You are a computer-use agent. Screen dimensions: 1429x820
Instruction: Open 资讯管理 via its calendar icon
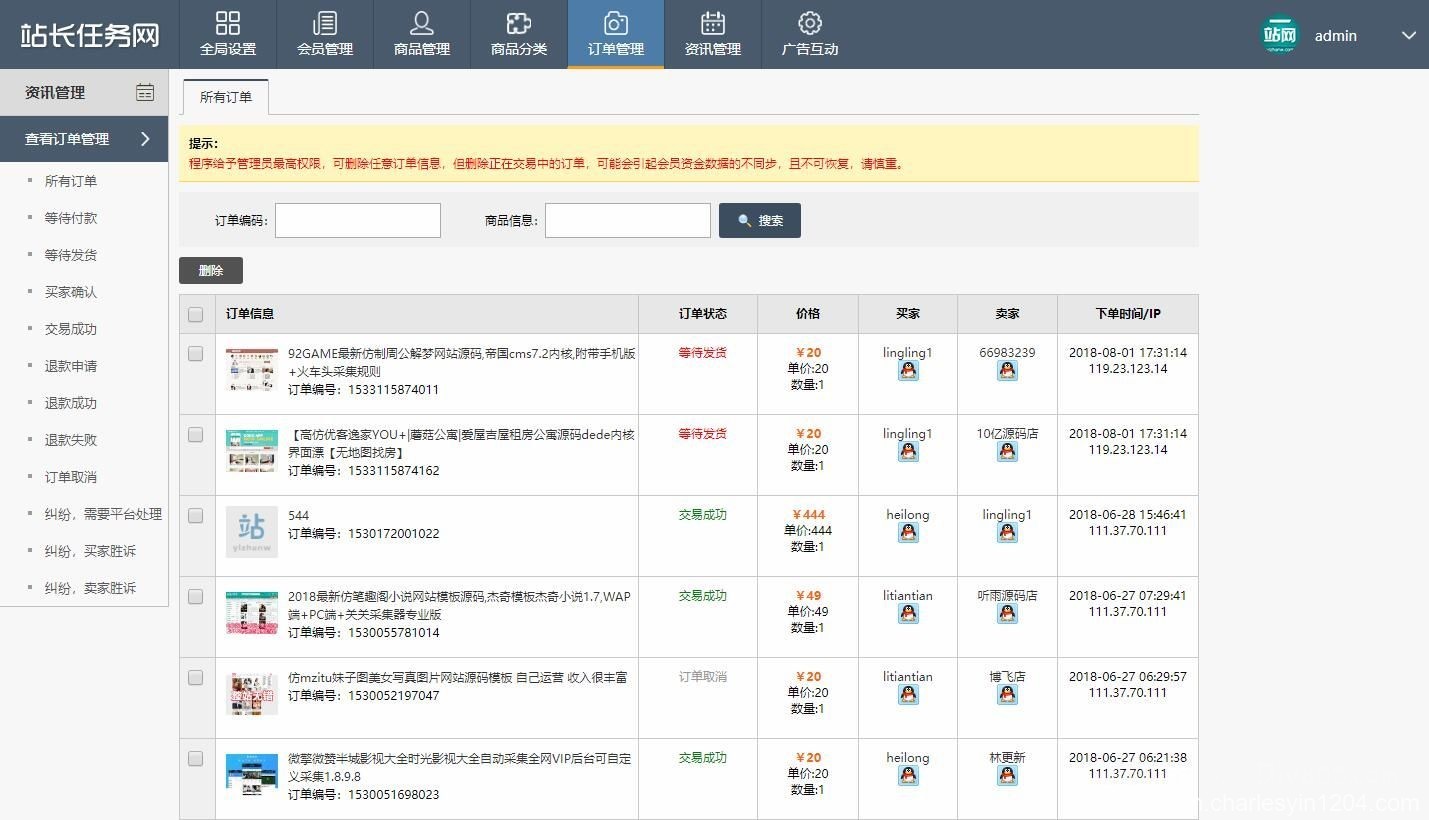point(713,22)
